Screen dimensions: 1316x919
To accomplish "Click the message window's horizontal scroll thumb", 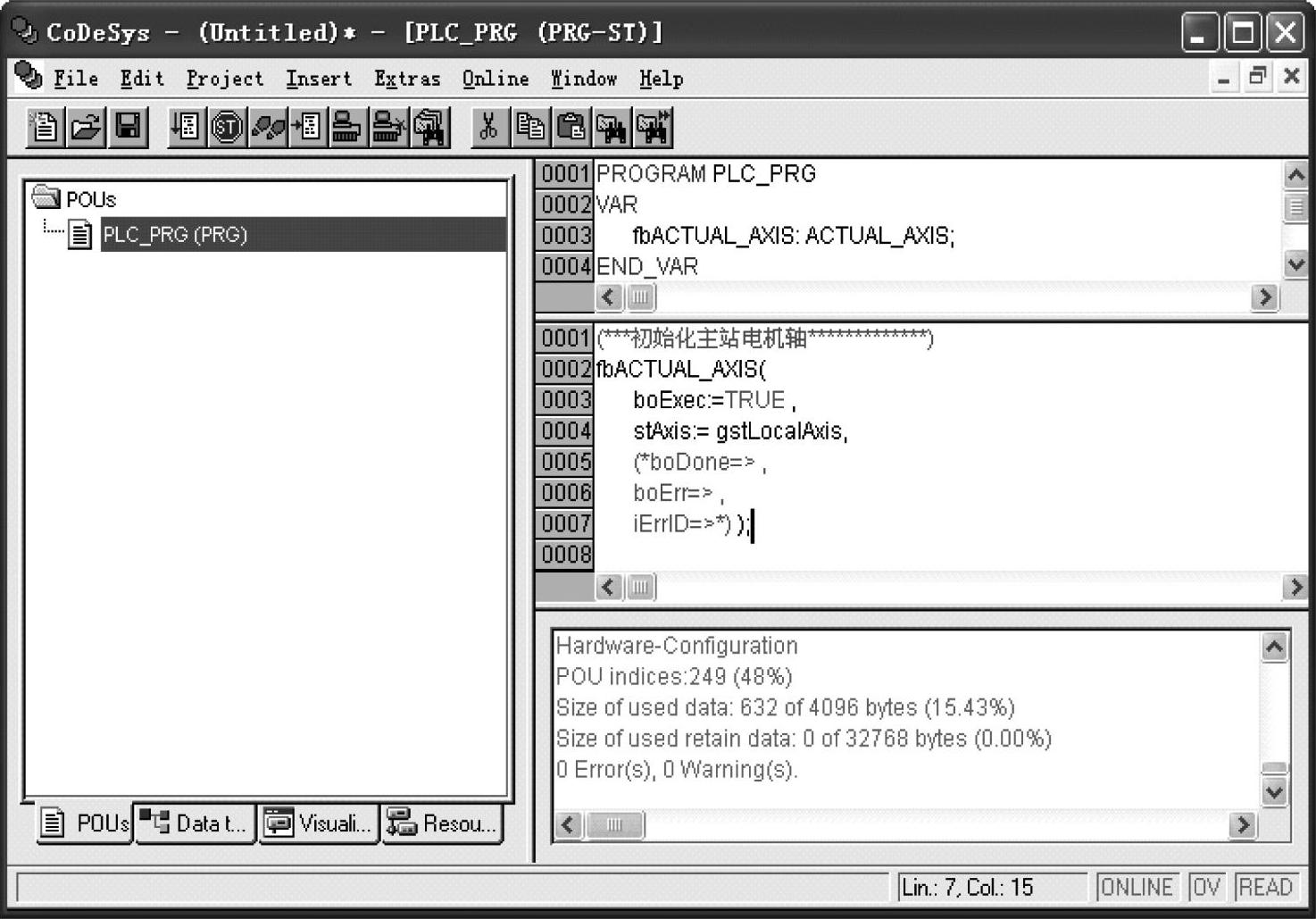I will tap(614, 824).
